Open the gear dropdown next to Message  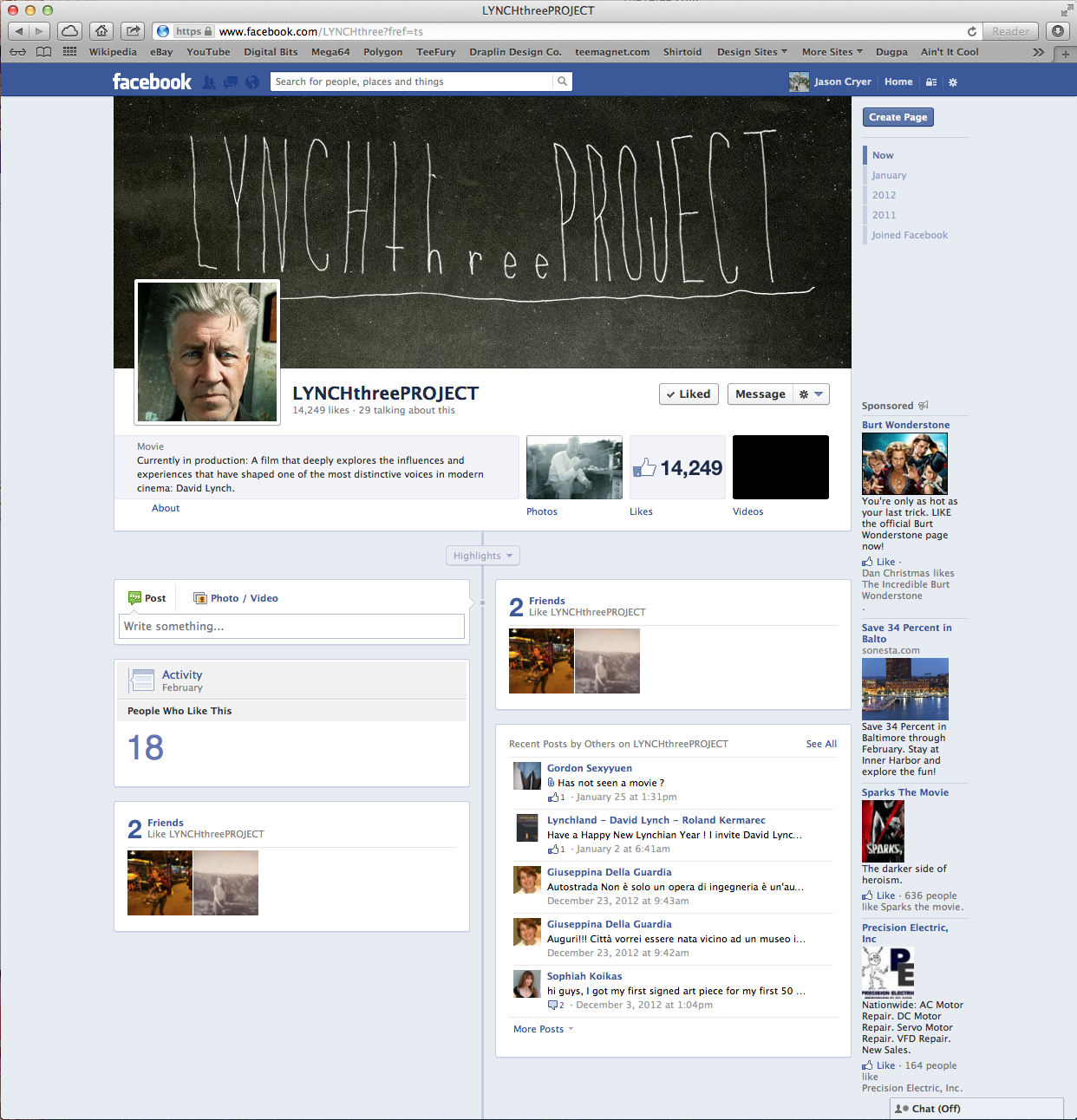click(811, 394)
